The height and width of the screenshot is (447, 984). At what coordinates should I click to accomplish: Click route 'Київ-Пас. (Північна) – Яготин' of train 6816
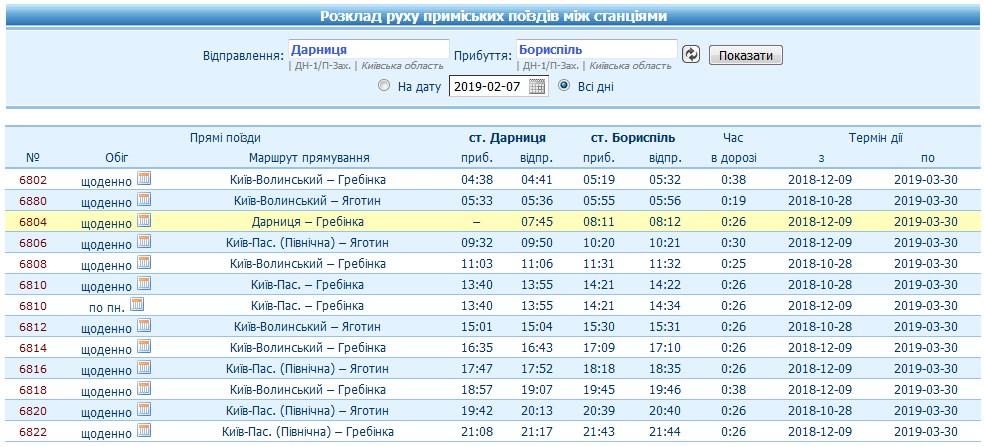pos(308,369)
